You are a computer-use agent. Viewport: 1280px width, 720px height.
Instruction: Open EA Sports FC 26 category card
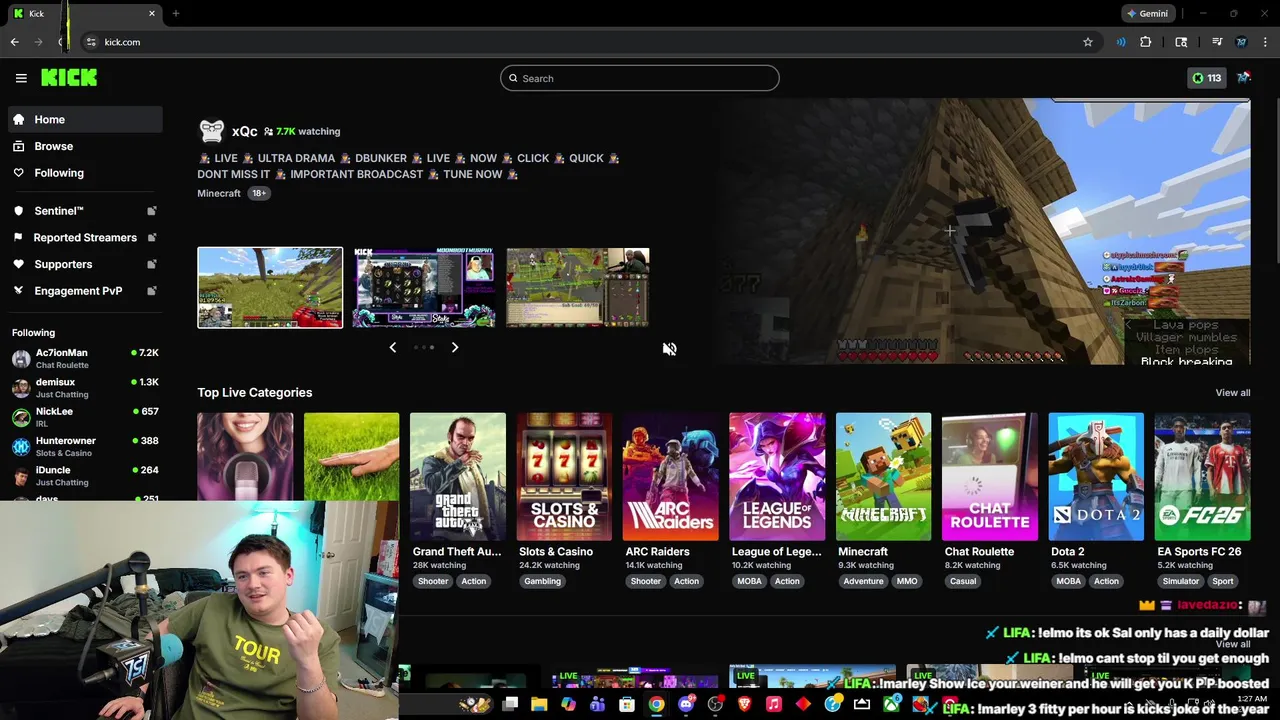1202,476
